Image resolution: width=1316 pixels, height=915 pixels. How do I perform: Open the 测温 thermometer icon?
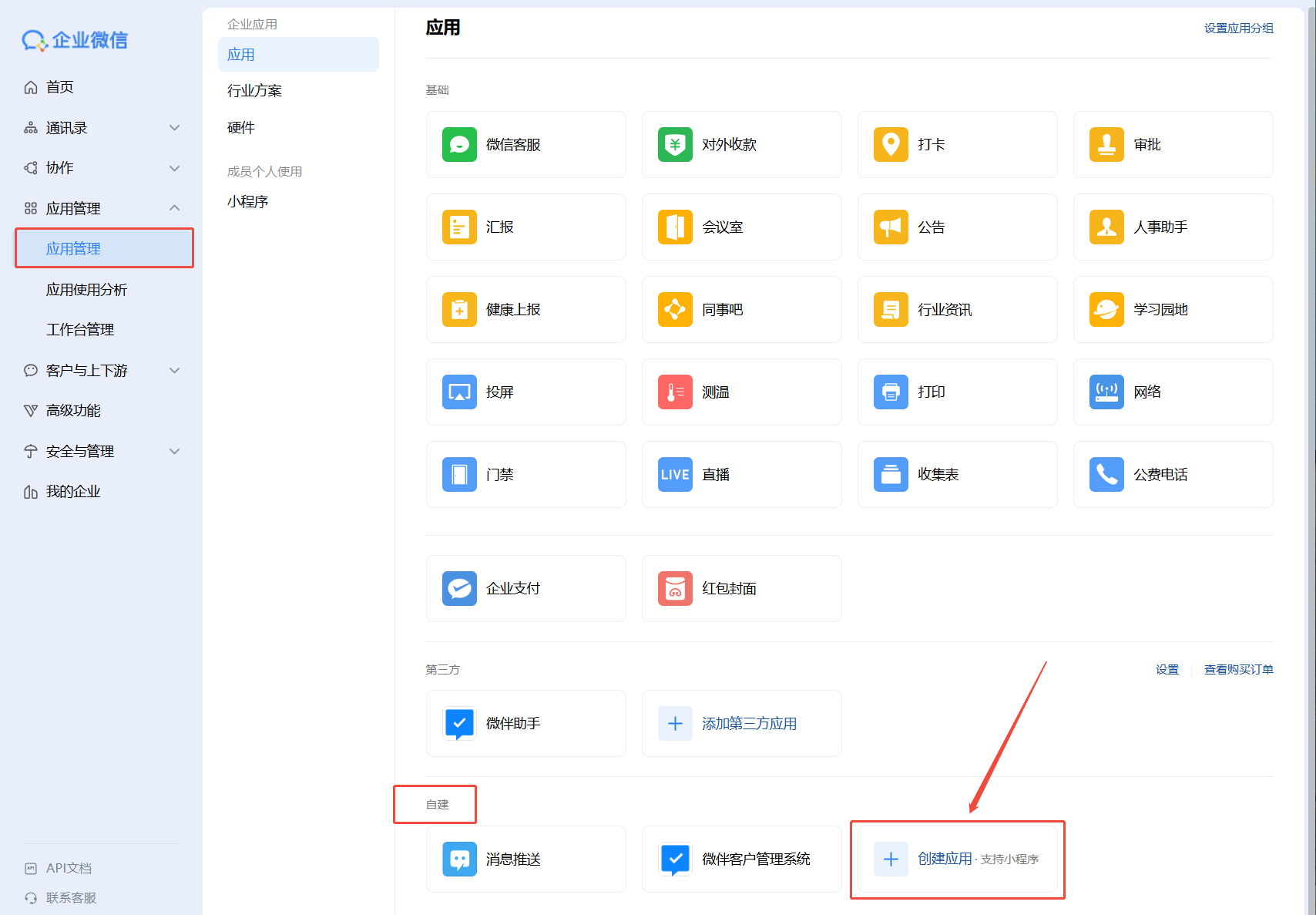(675, 392)
